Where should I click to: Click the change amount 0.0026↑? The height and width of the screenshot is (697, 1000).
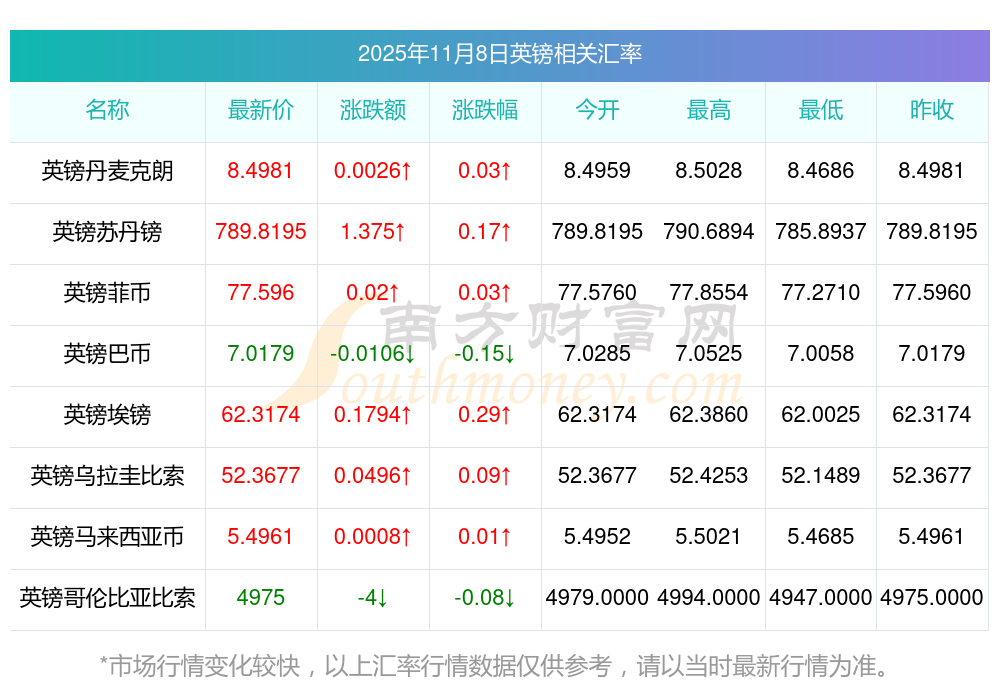[x=372, y=171]
